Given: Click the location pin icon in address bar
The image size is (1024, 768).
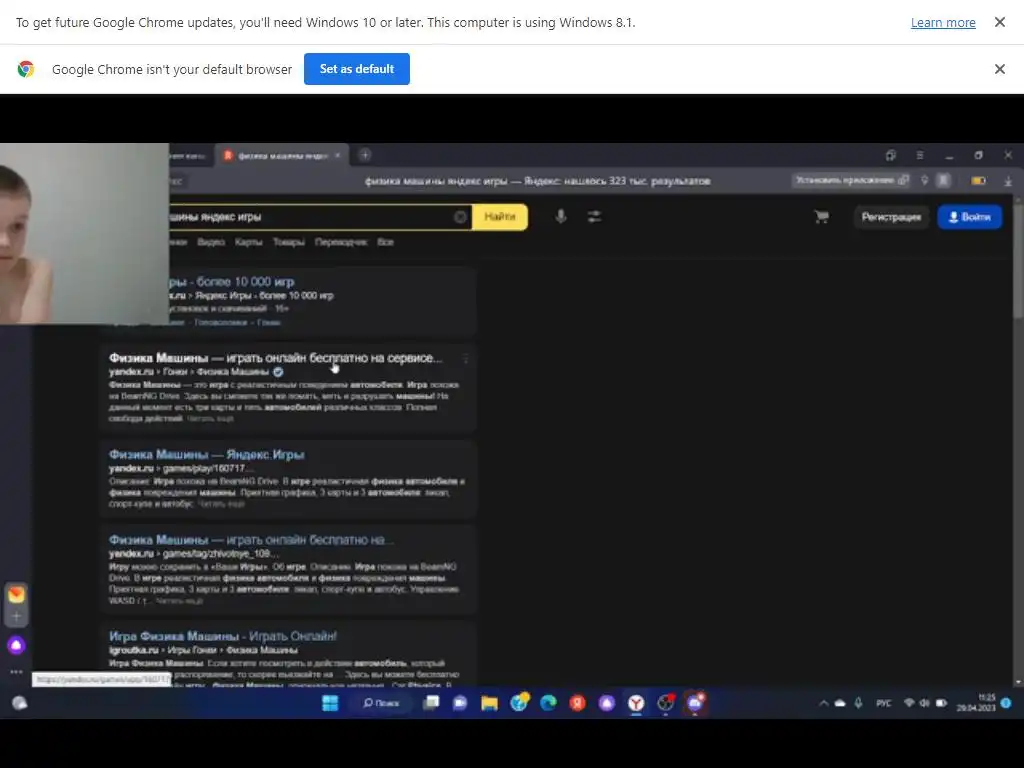Looking at the screenshot, I should tap(925, 180).
